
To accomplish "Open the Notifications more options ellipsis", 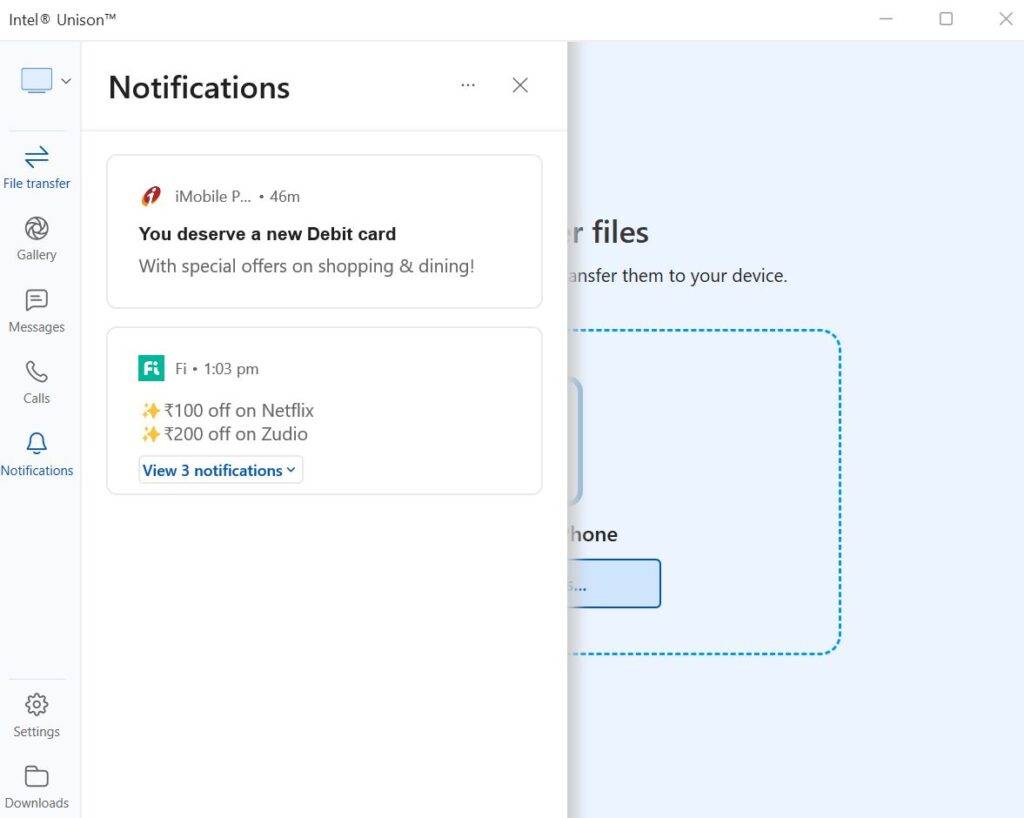I will 468,85.
